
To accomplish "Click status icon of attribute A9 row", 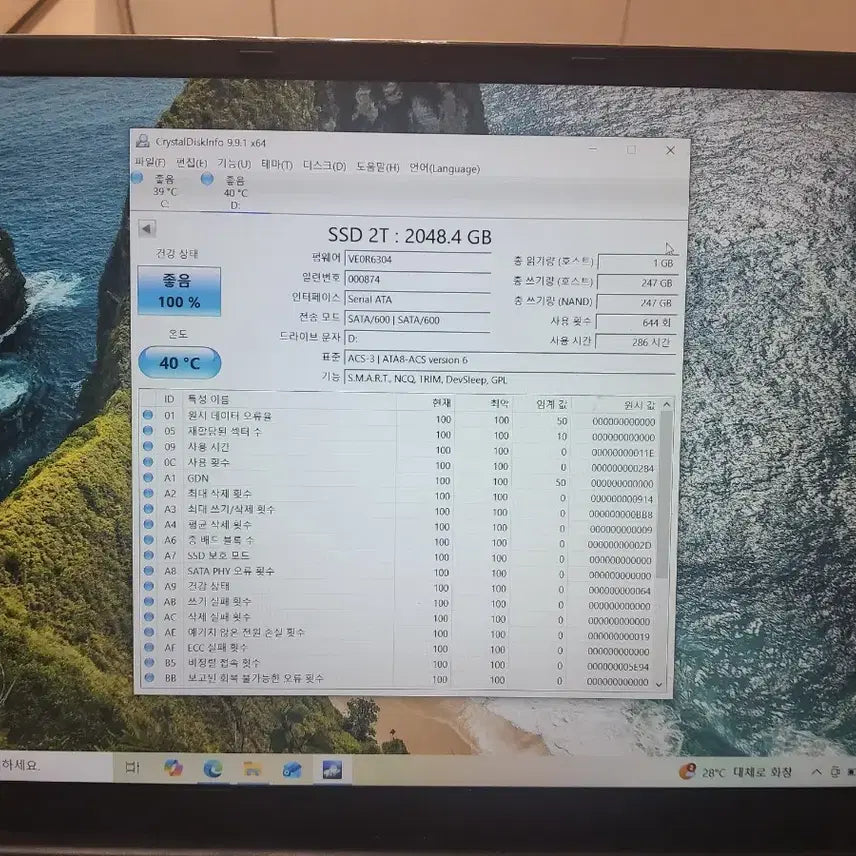I will click(148, 585).
